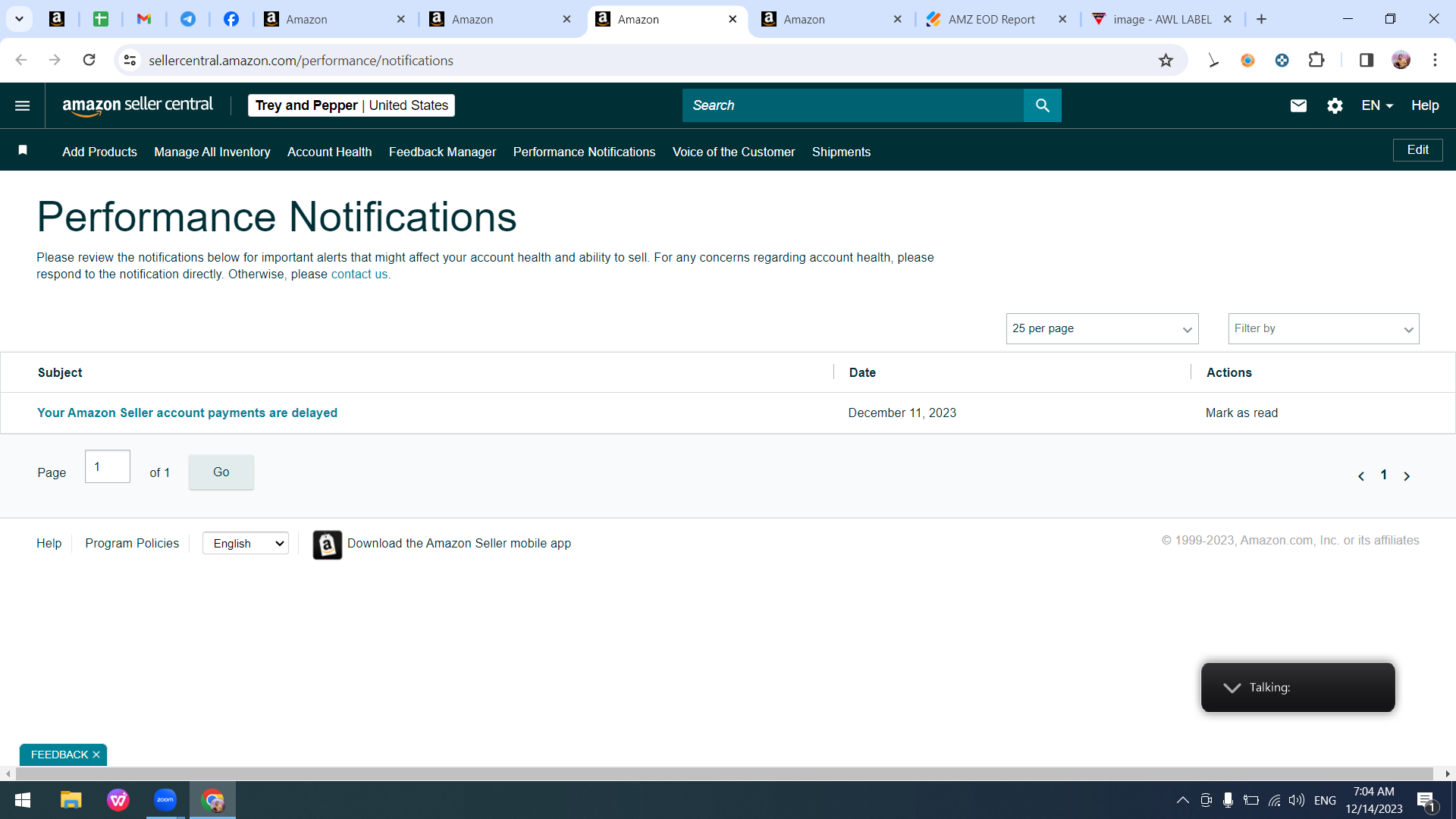Image resolution: width=1456 pixels, height=819 pixels.
Task: Bookmark this page with the star icon
Action: point(1166,61)
